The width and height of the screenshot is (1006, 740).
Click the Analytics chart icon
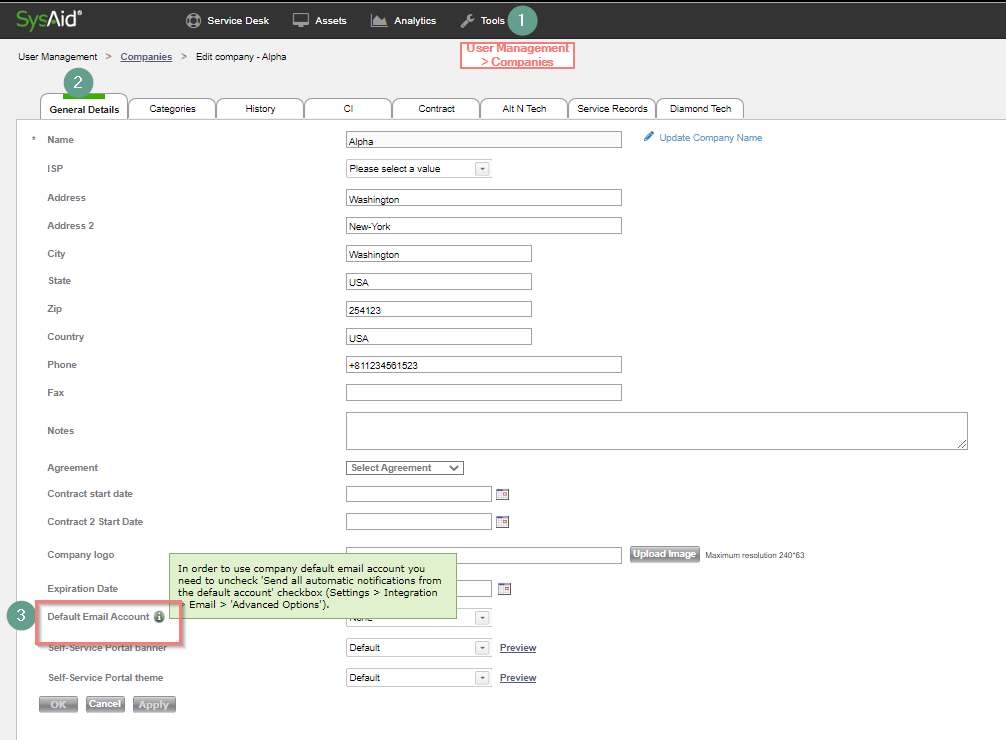pos(379,21)
